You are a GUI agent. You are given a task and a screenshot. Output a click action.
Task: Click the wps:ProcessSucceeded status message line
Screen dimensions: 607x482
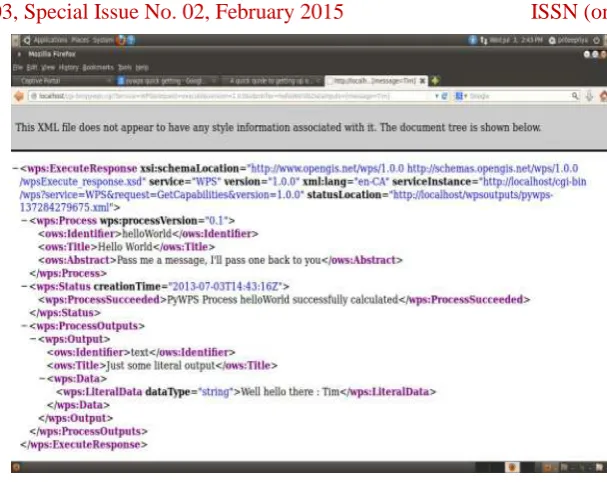click(284, 300)
